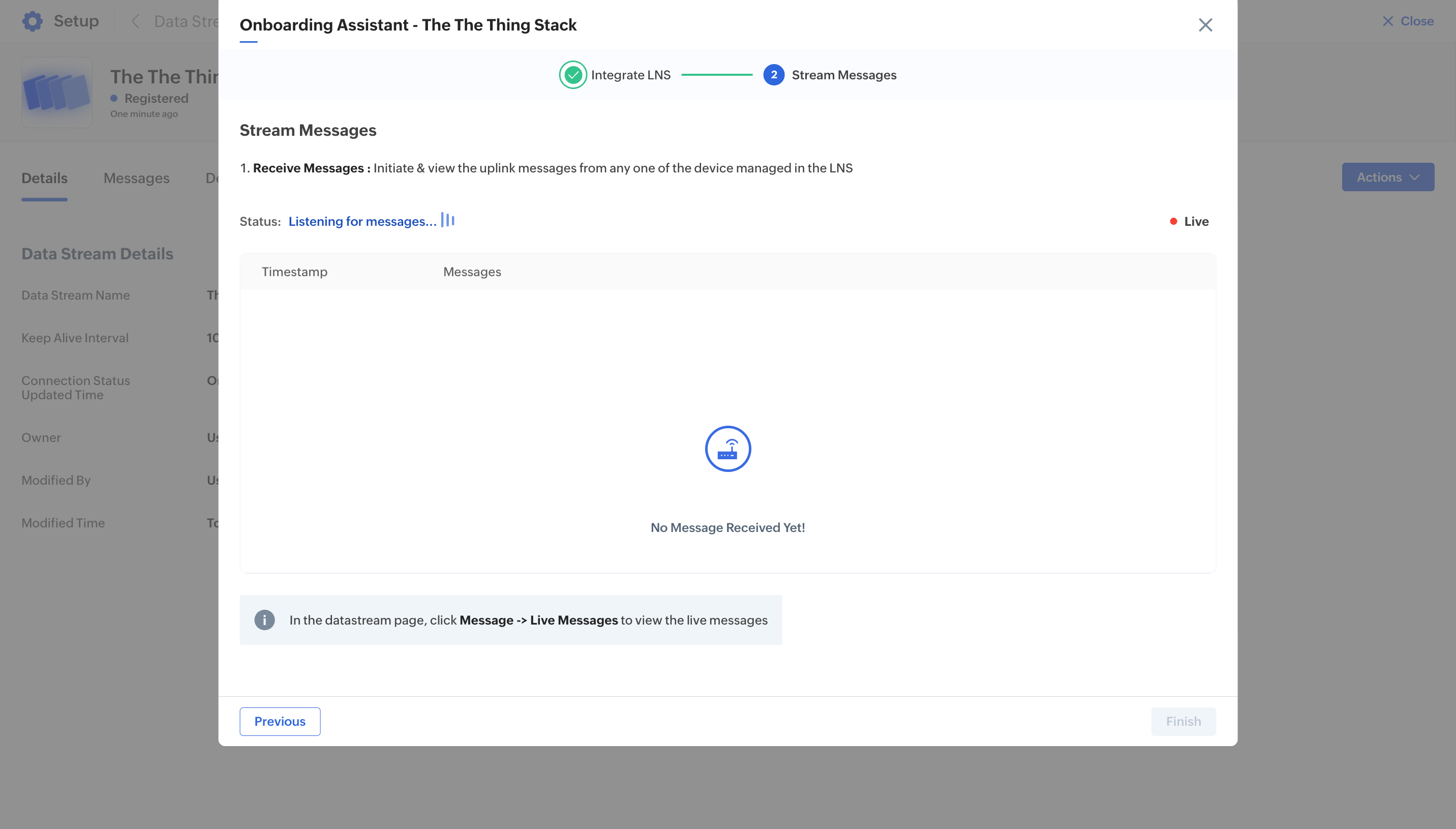Click the Listening for messages status text
This screenshot has height=829, width=1456.
tap(362, 221)
